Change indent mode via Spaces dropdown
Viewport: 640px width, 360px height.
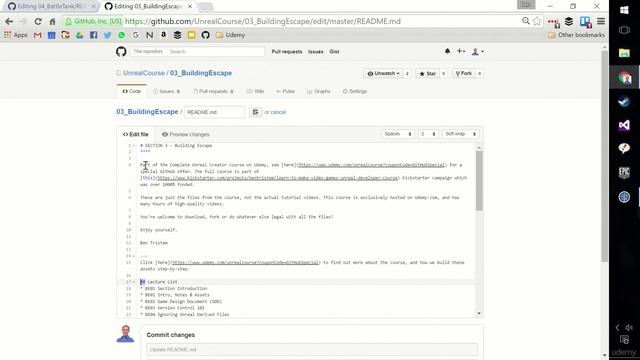(398, 134)
